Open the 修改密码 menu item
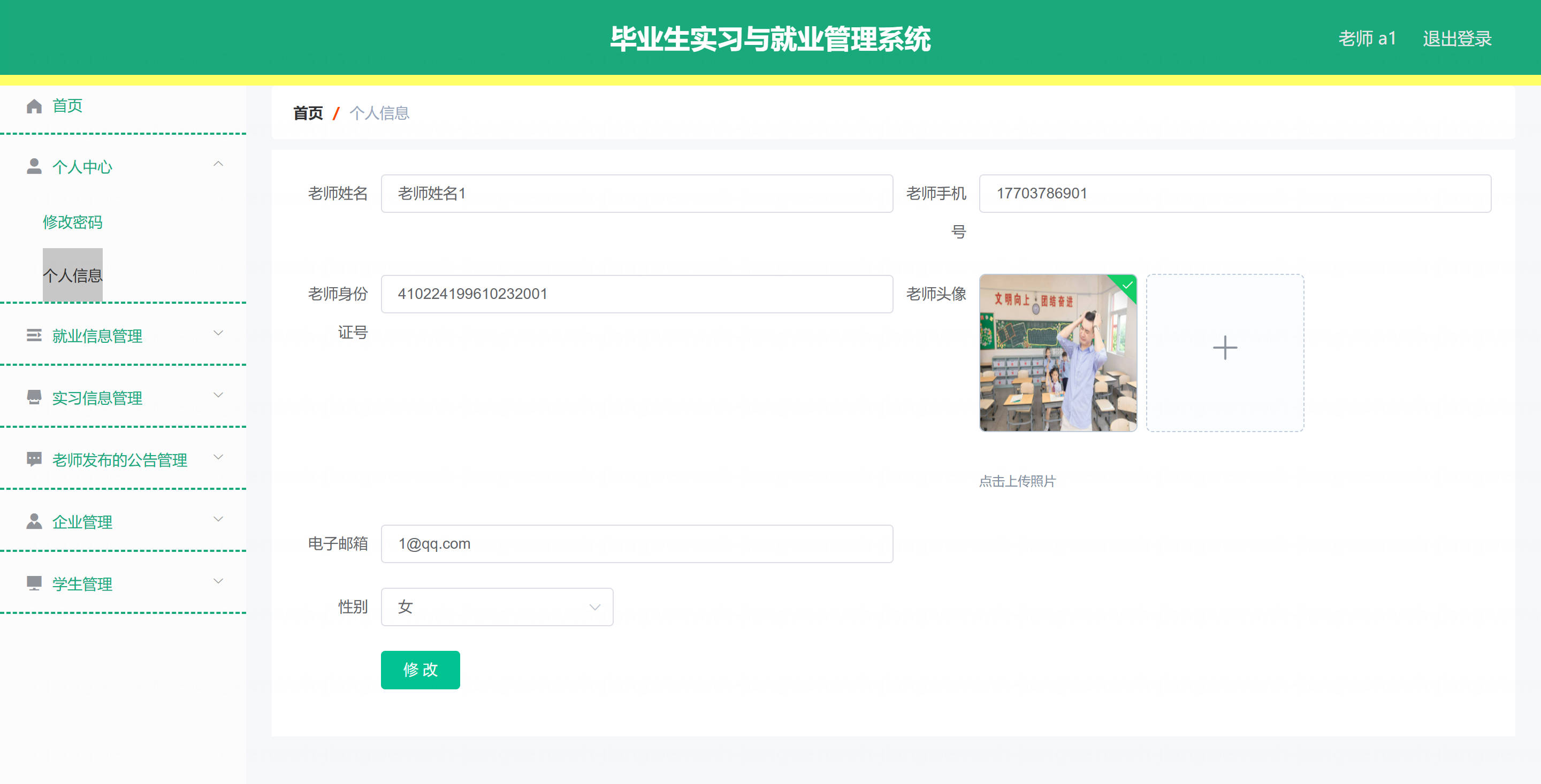 [x=72, y=222]
